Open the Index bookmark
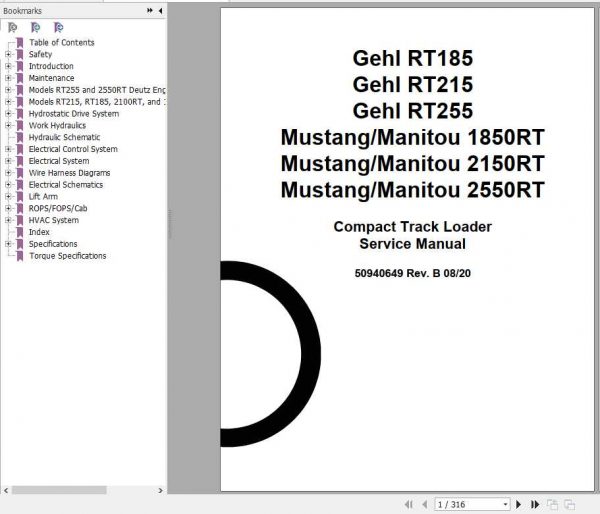Viewport: 600px width, 514px height. tap(39, 232)
